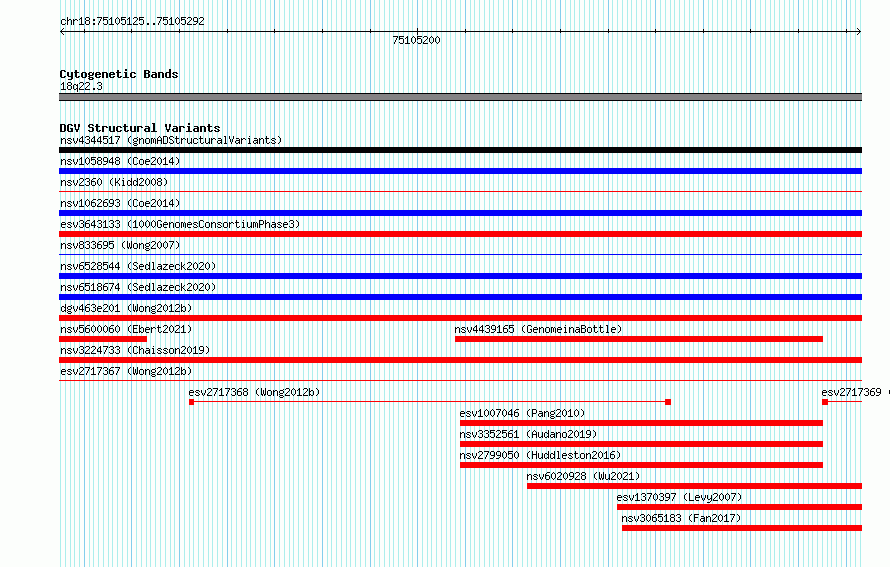Image resolution: width=890 pixels, height=567 pixels.
Task: Open esv1007046 (Pang2010) variant label
Action: [x=522, y=413]
